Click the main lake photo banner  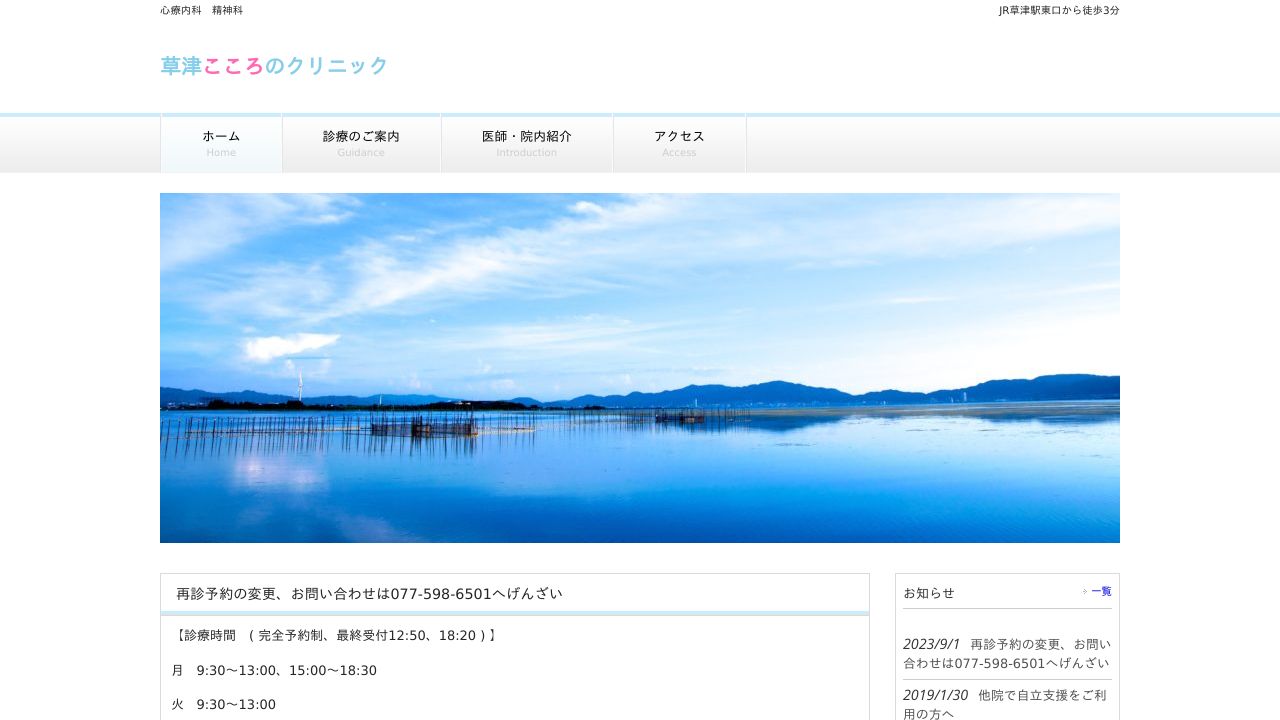click(640, 367)
